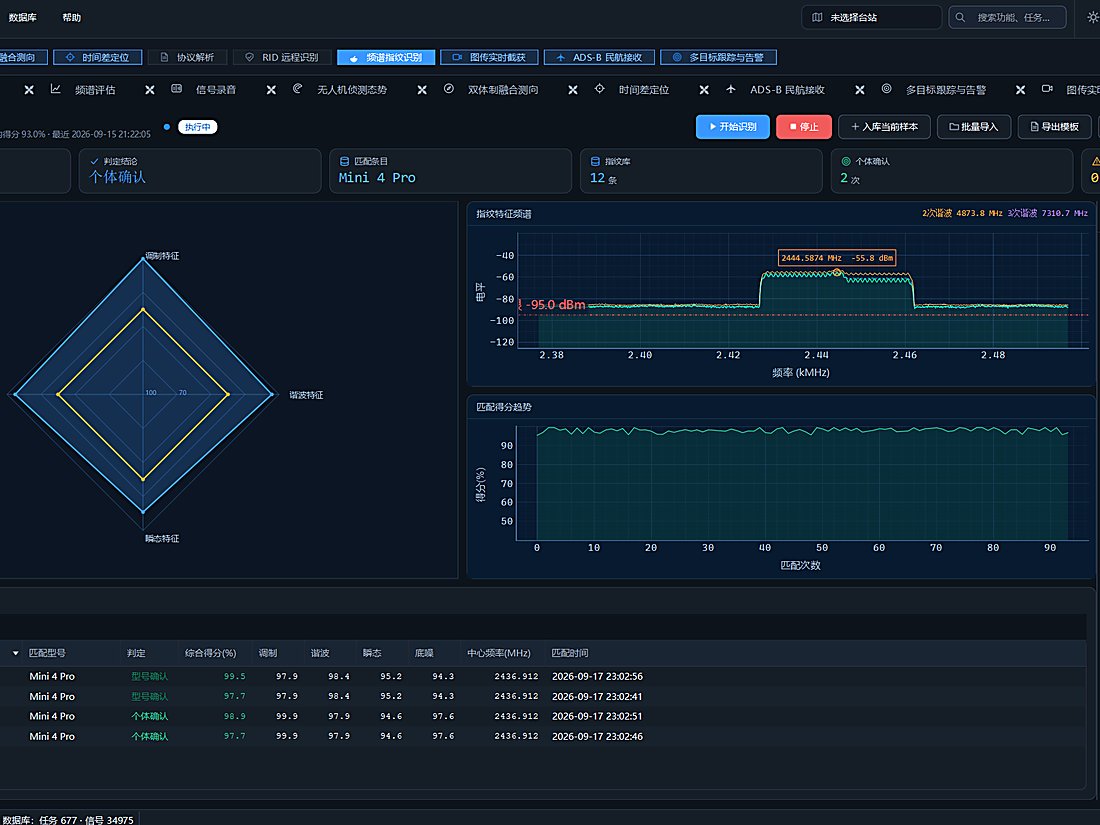Close the 时间差定位 tab

(x=704, y=90)
